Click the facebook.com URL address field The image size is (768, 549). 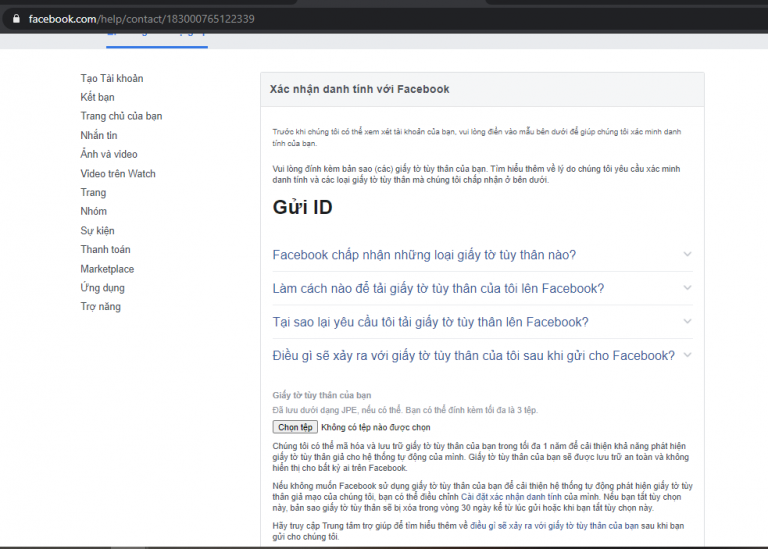(141, 19)
